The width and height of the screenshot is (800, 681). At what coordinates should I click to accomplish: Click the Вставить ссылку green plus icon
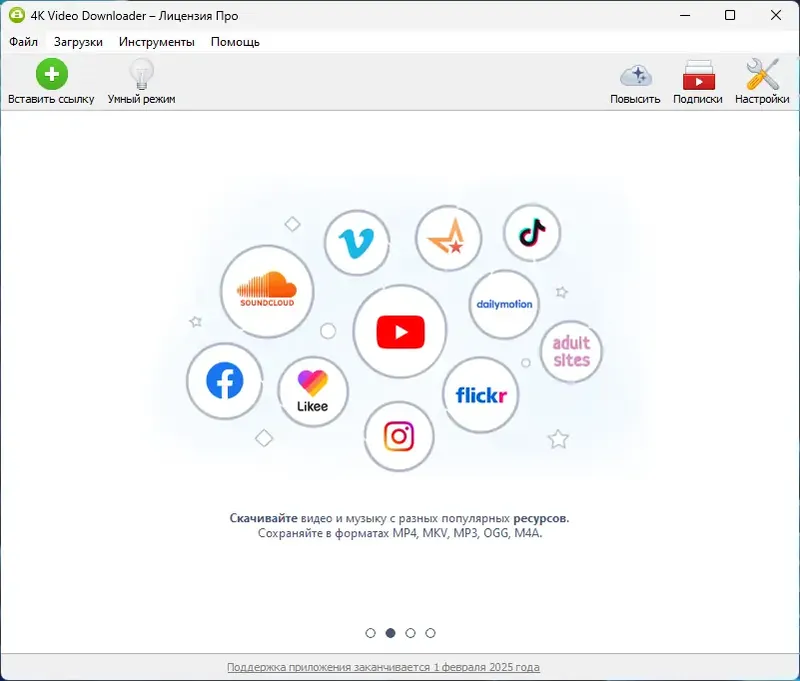[51, 73]
